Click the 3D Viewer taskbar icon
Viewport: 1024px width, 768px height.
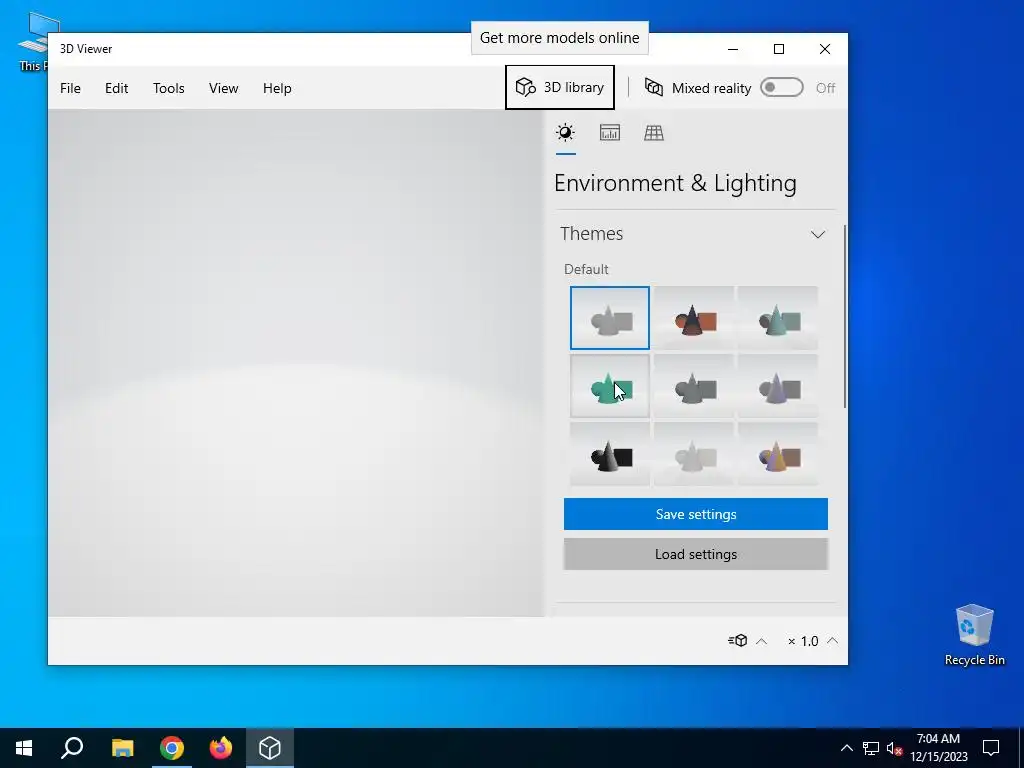click(270, 748)
